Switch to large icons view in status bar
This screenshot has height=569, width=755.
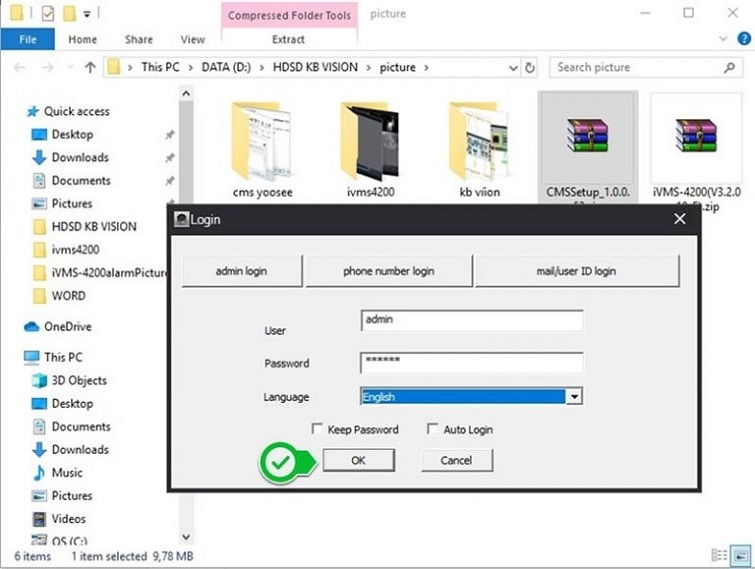(x=738, y=555)
